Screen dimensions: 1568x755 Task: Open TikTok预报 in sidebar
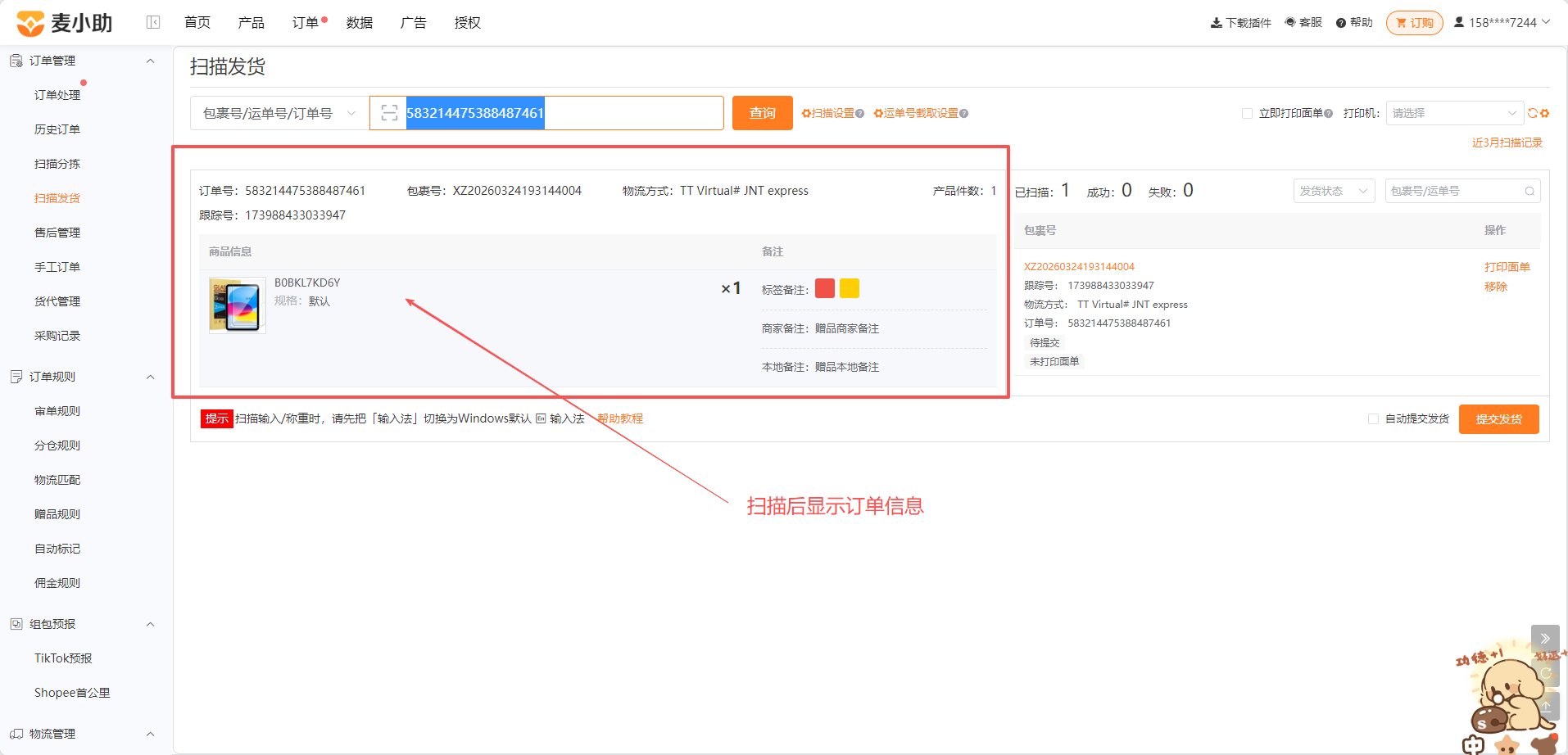63,658
